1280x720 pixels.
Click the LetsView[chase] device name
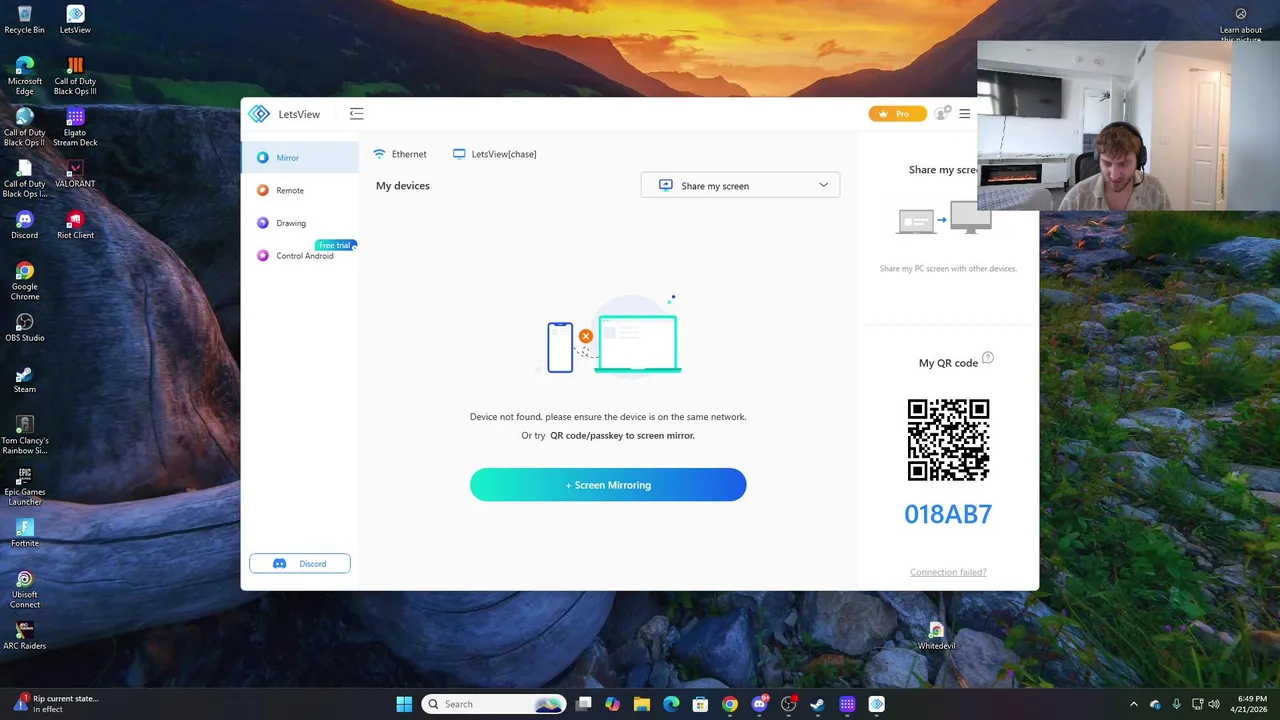(494, 154)
